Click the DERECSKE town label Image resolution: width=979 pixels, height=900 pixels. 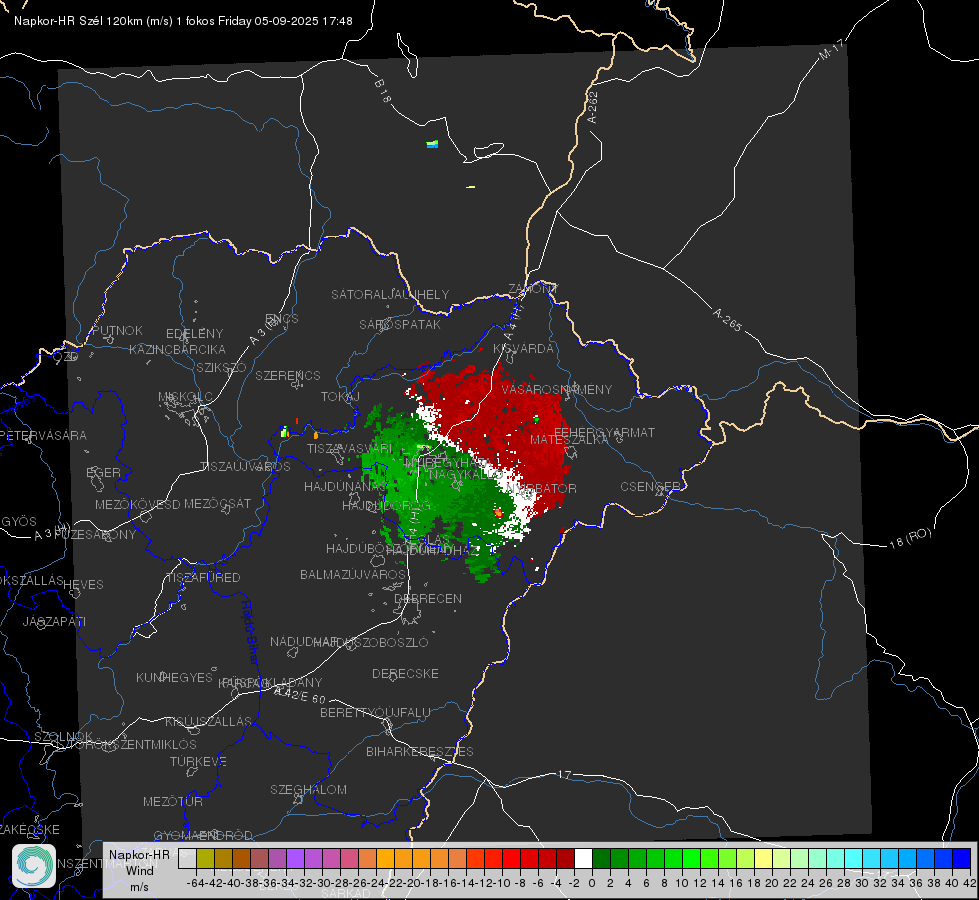pos(405,674)
